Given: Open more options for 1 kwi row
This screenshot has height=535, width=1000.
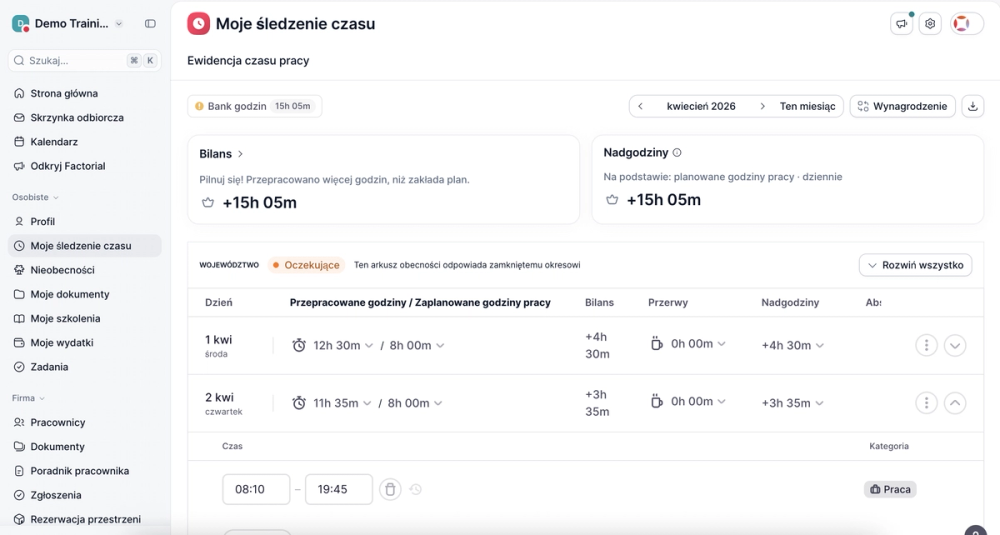Looking at the screenshot, I should 926,345.
